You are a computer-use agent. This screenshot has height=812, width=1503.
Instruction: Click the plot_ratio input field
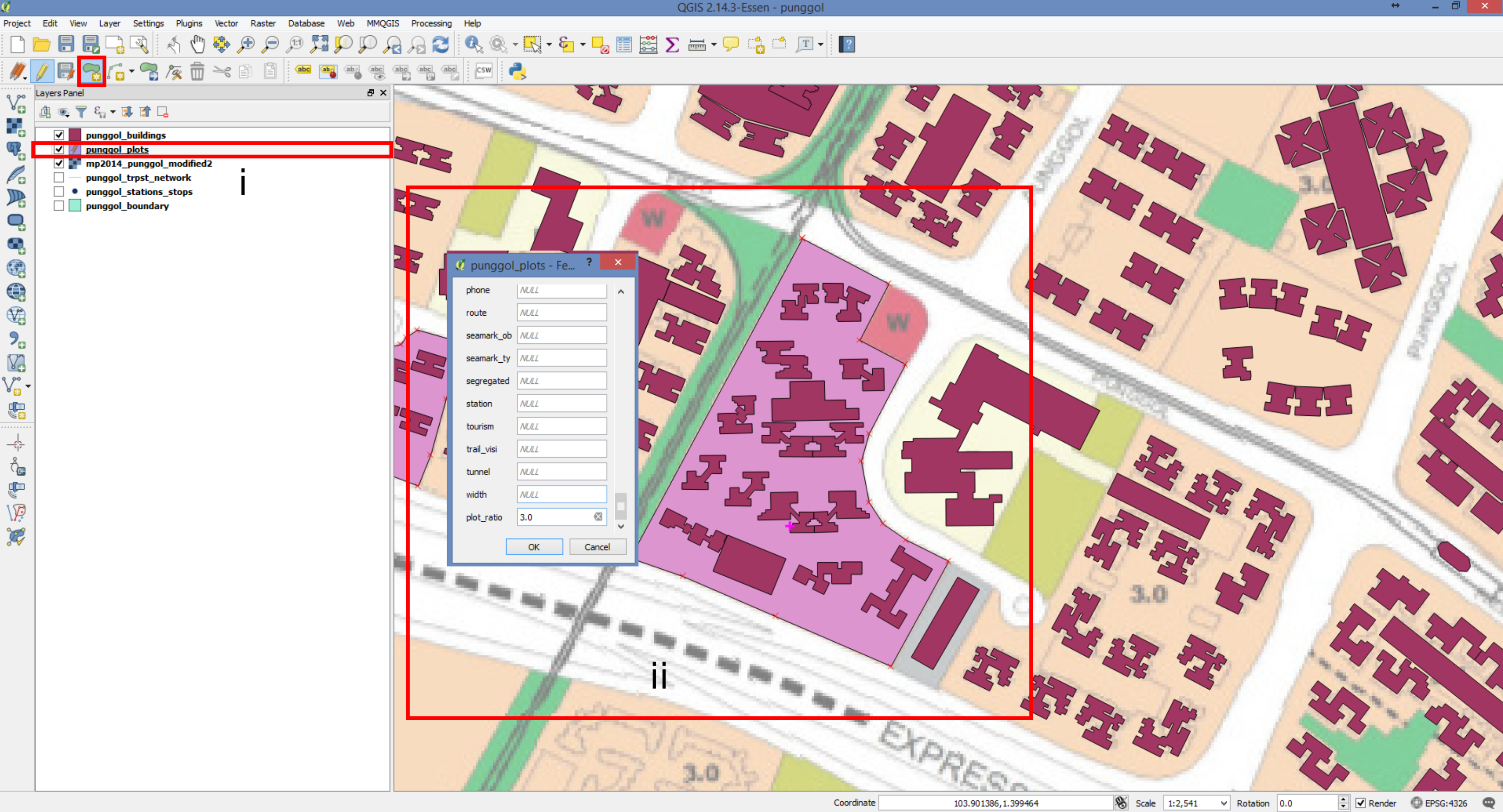(555, 517)
